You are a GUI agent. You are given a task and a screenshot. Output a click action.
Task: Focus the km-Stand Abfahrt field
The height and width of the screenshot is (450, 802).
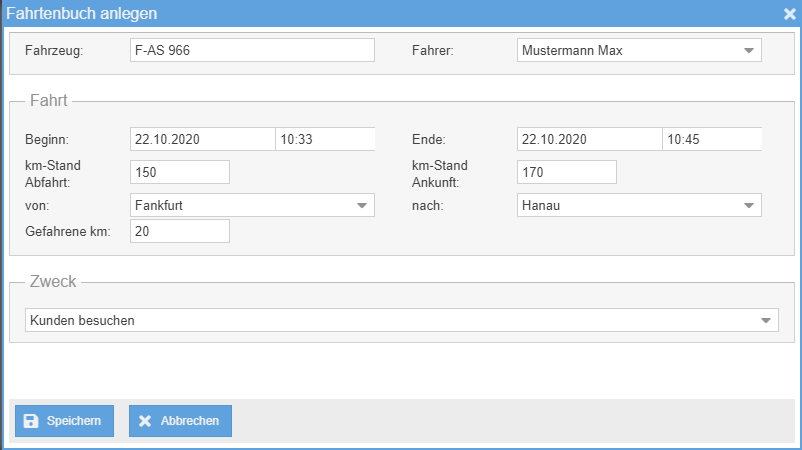click(x=180, y=172)
